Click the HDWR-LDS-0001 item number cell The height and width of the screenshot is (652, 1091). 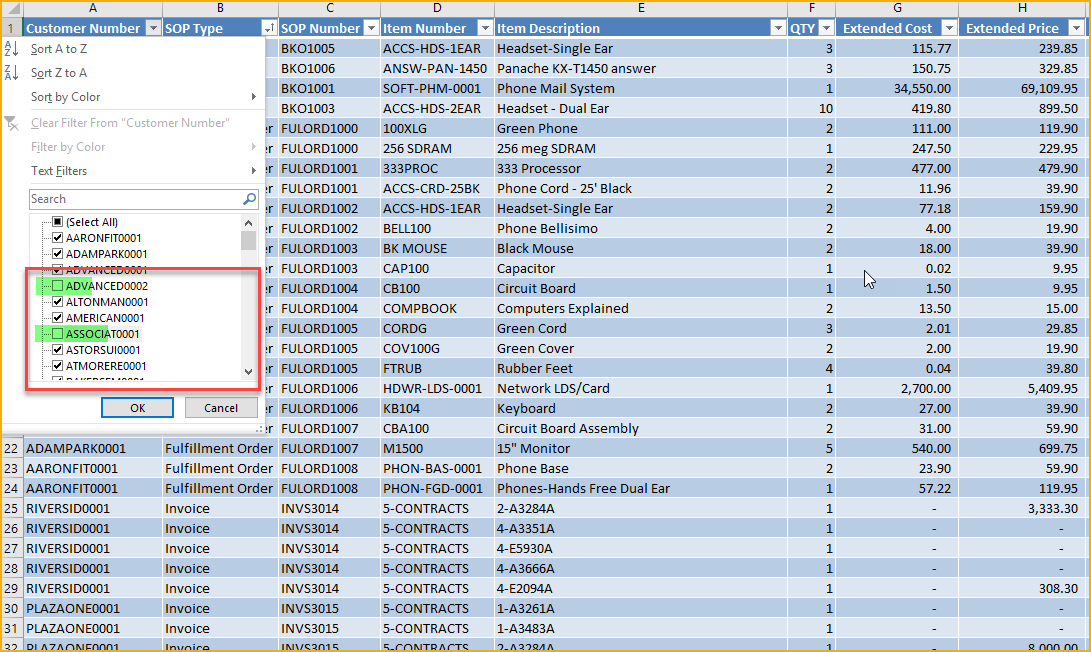[x=437, y=388]
